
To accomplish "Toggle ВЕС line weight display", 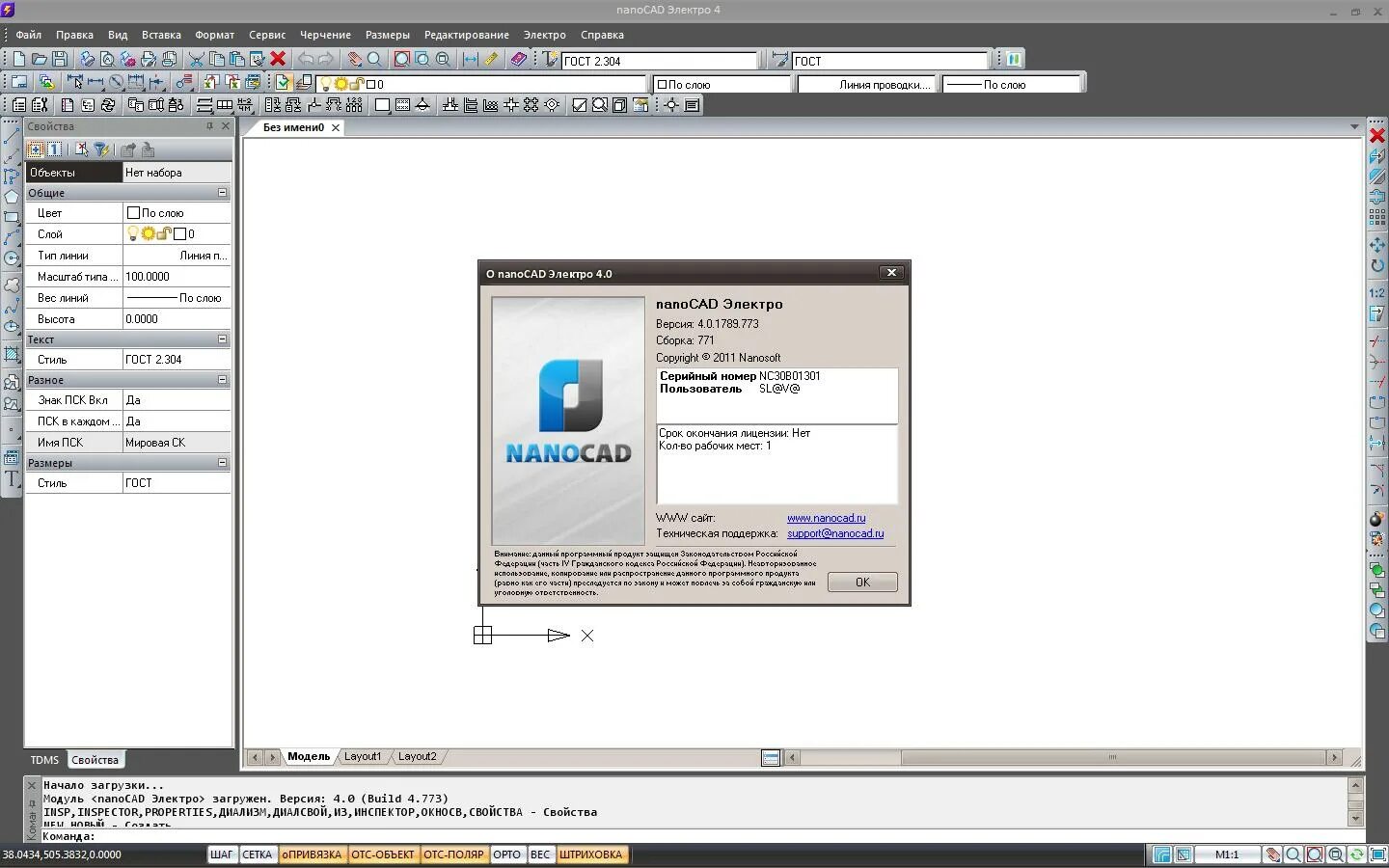I will click(x=540, y=854).
